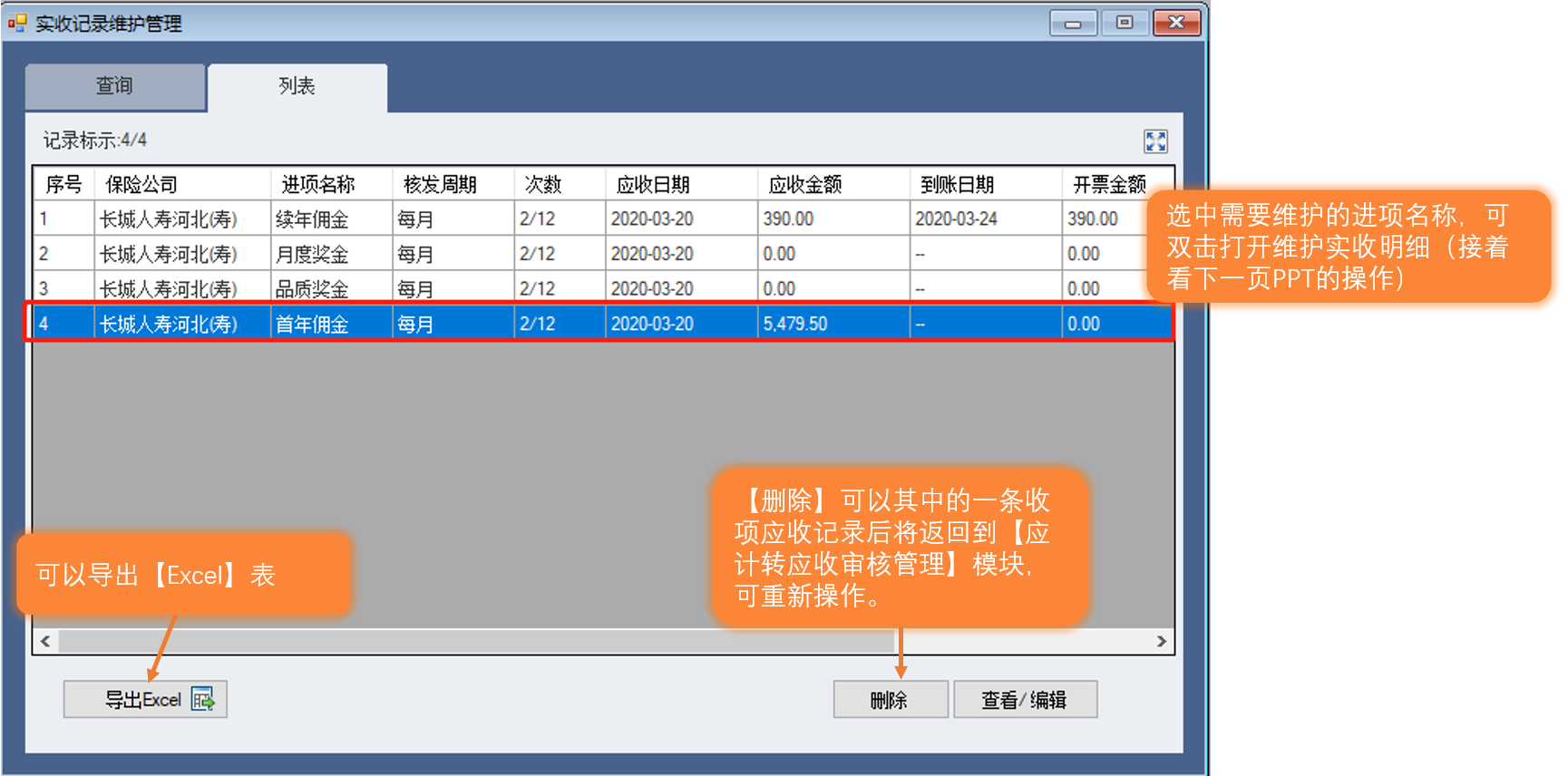Click the Excel icon on export button
Viewport: 1568px width, 776px height.
pyautogui.click(x=202, y=700)
